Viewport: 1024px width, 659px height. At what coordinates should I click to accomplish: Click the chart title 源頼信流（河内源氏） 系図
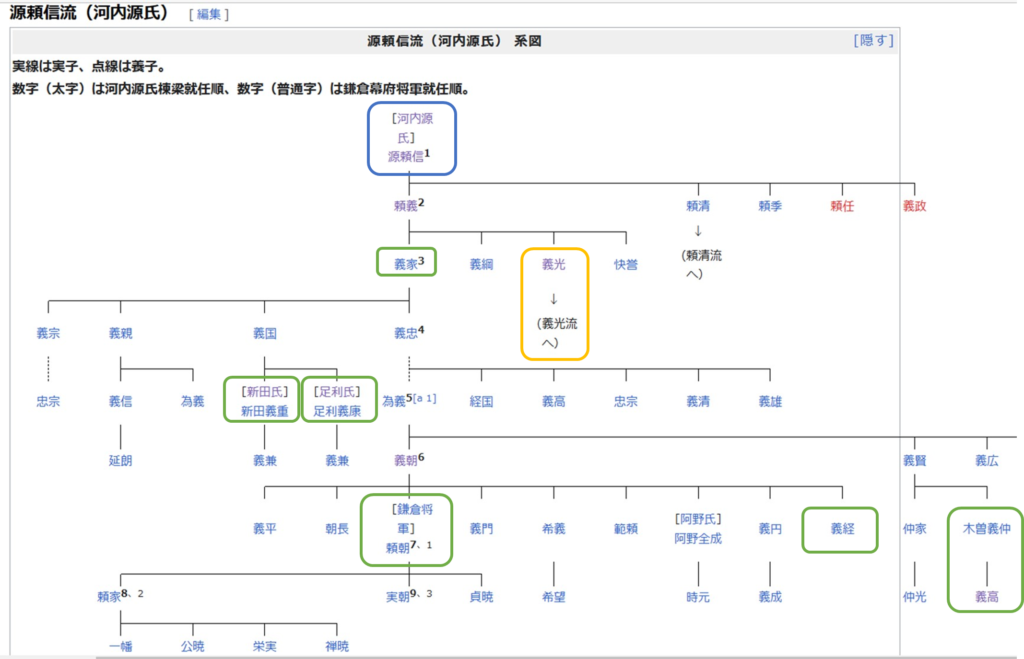455,41
